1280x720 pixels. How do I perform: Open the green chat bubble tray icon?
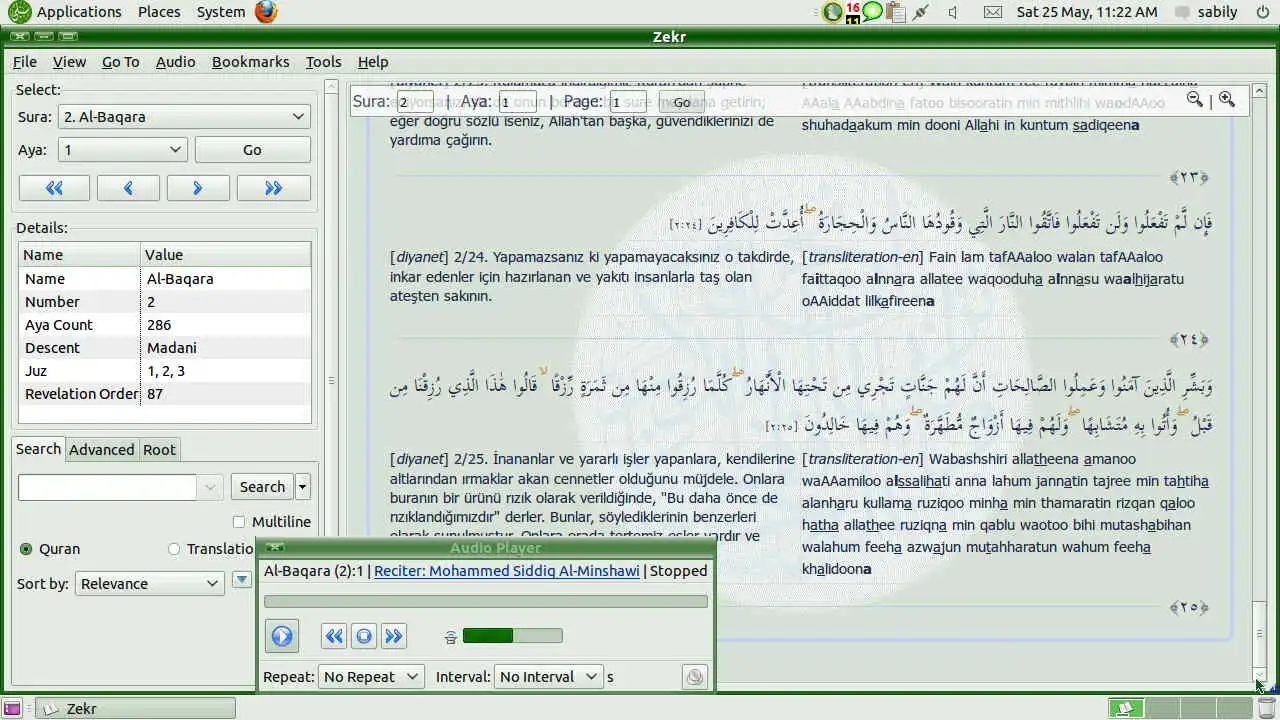click(x=873, y=12)
